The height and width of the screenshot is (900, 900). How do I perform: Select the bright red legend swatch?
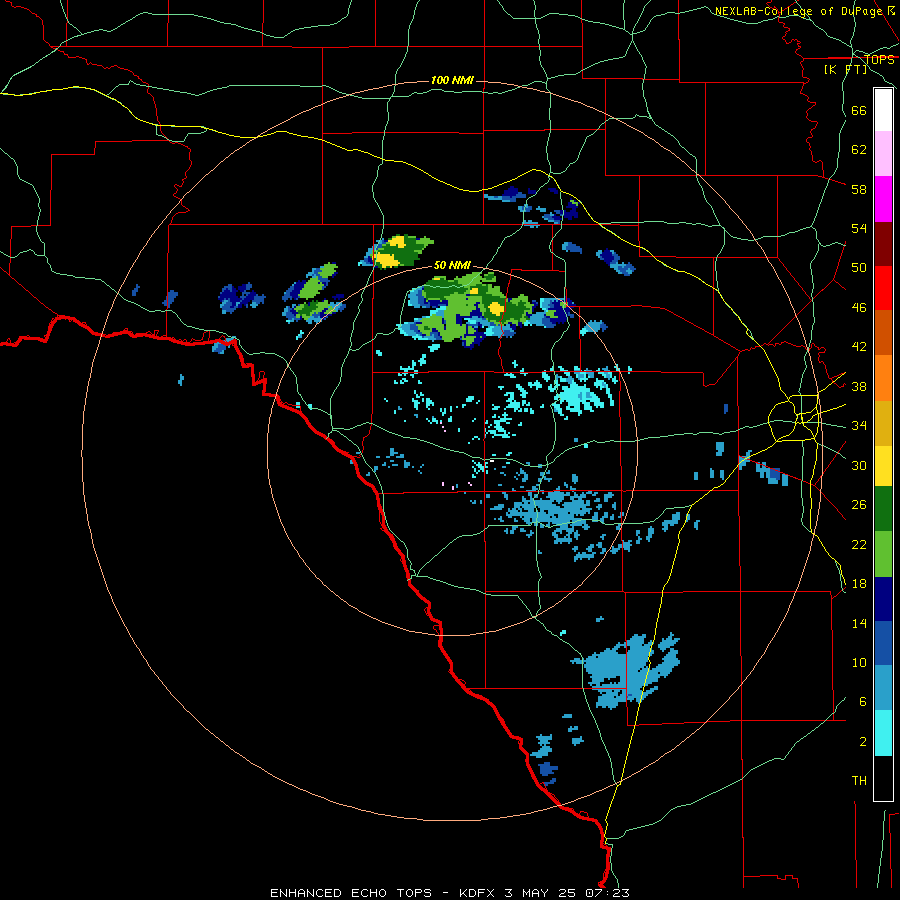coord(883,288)
